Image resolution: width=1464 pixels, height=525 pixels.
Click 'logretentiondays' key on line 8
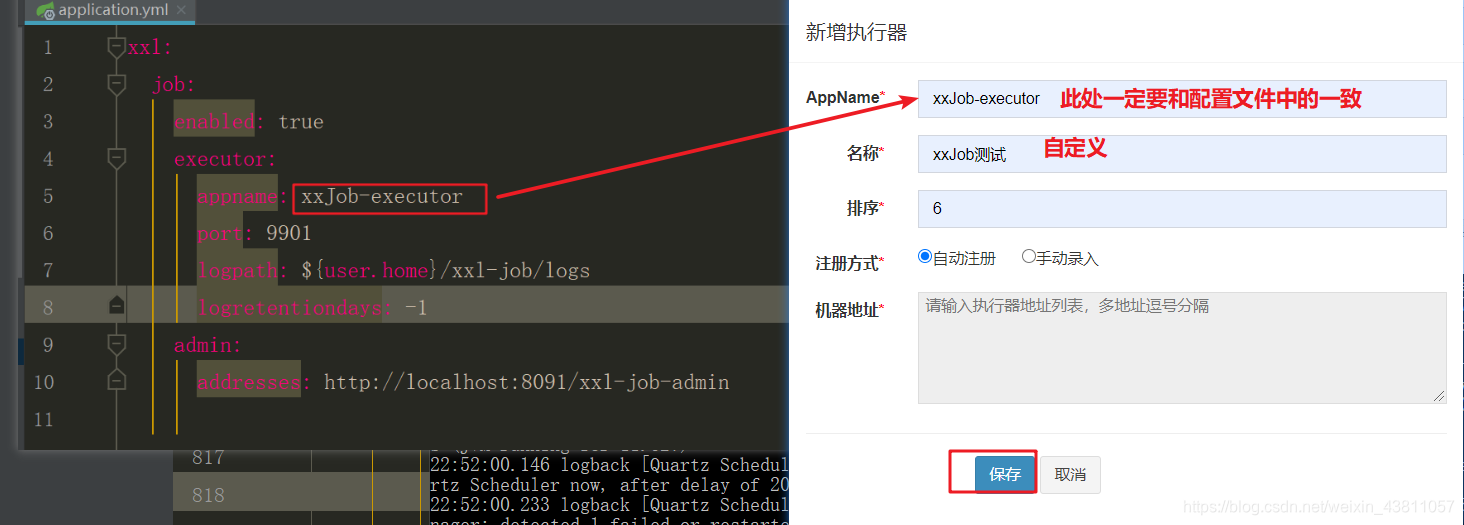289,308
